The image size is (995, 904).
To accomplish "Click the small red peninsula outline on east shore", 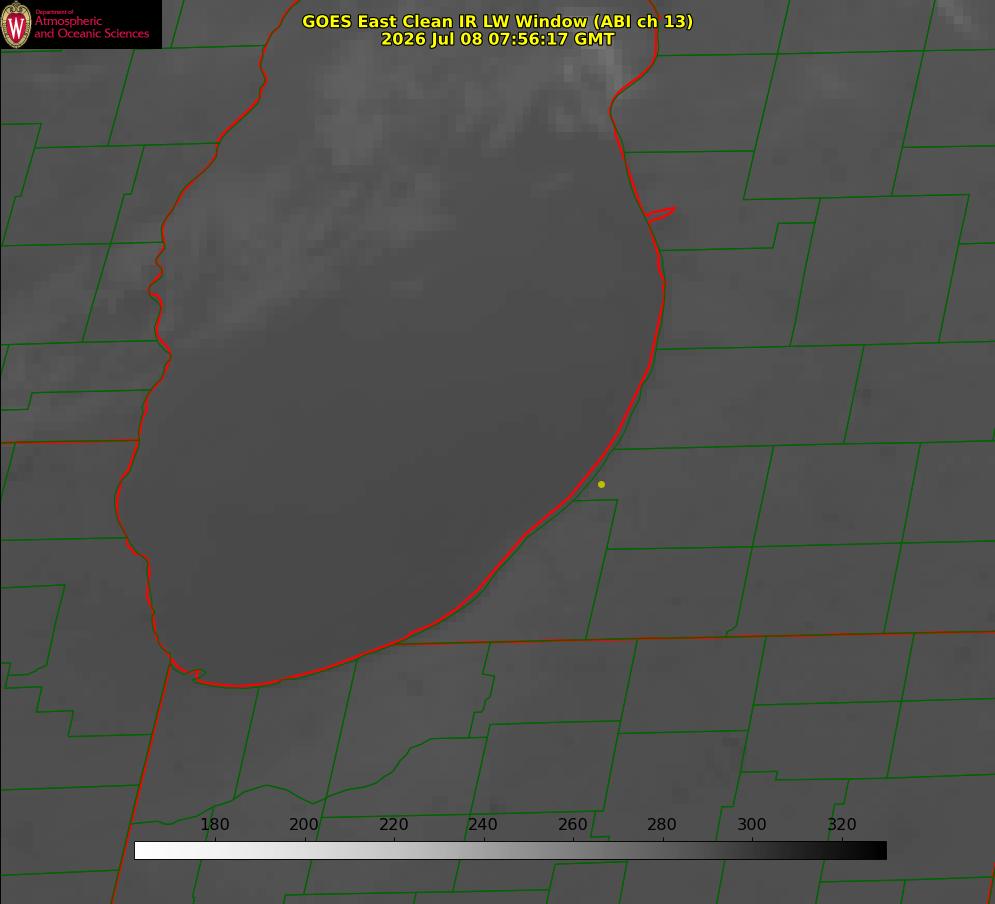I will point(660,214).
